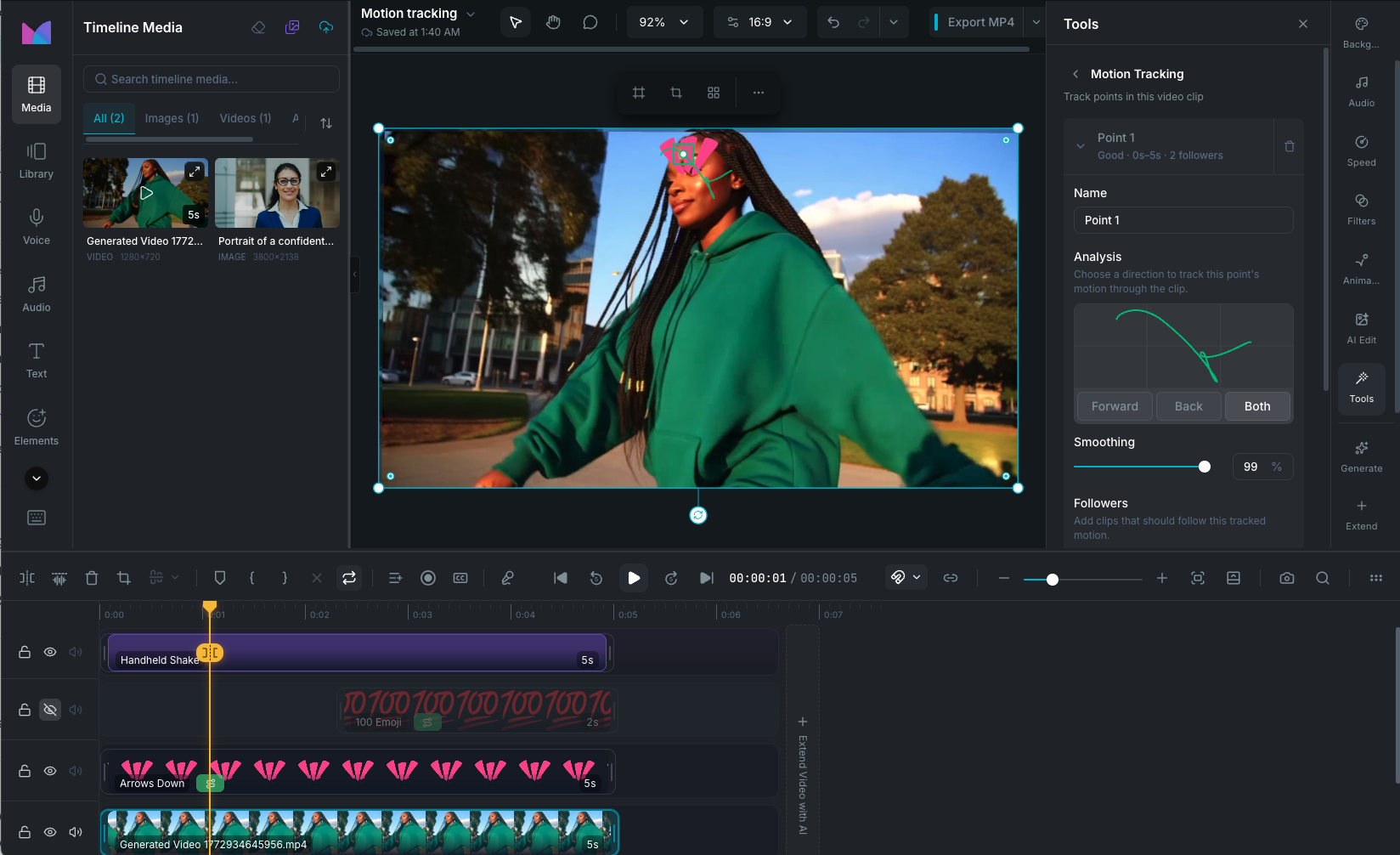The height and width of the screenshot is (855, 1400).
Task: Select the Media panel in the sidebar
Action: coord(36,93)
